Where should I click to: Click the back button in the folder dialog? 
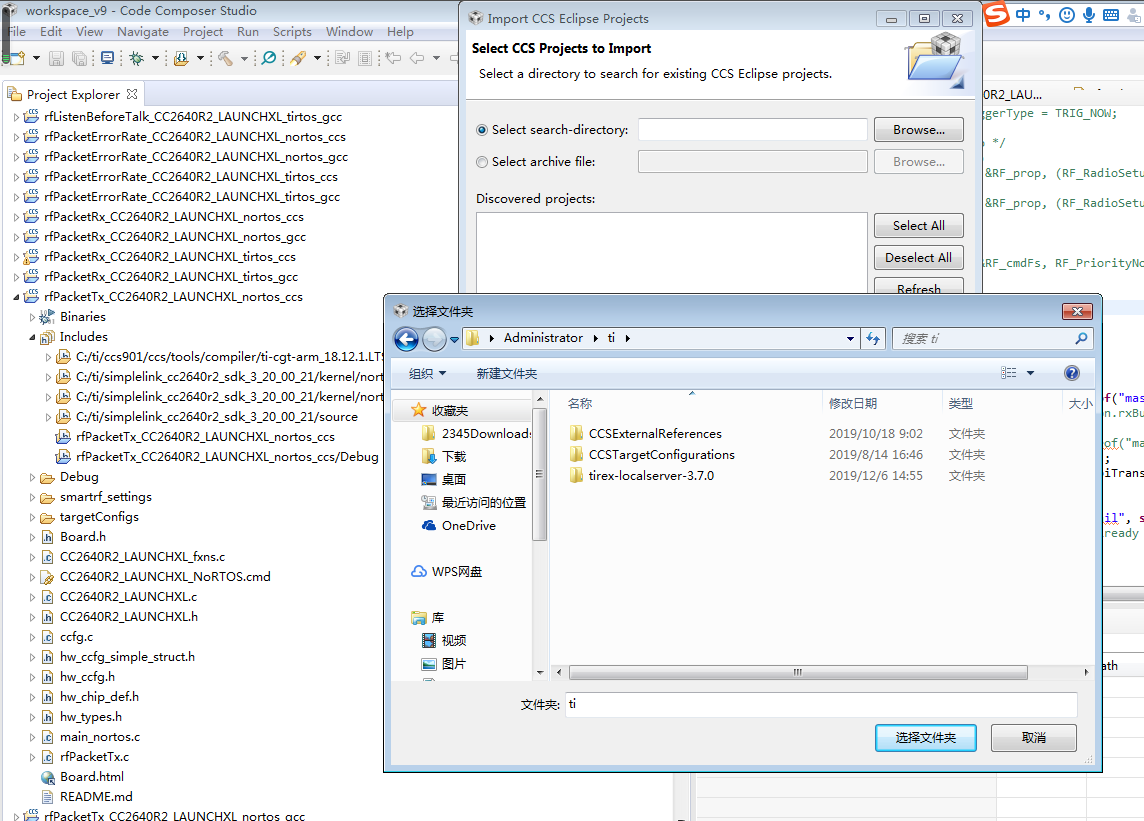click(406, 339)
